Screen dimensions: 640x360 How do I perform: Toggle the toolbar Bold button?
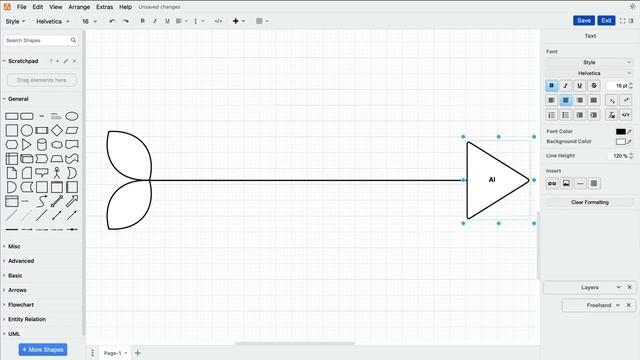click(x=142, y=21)
